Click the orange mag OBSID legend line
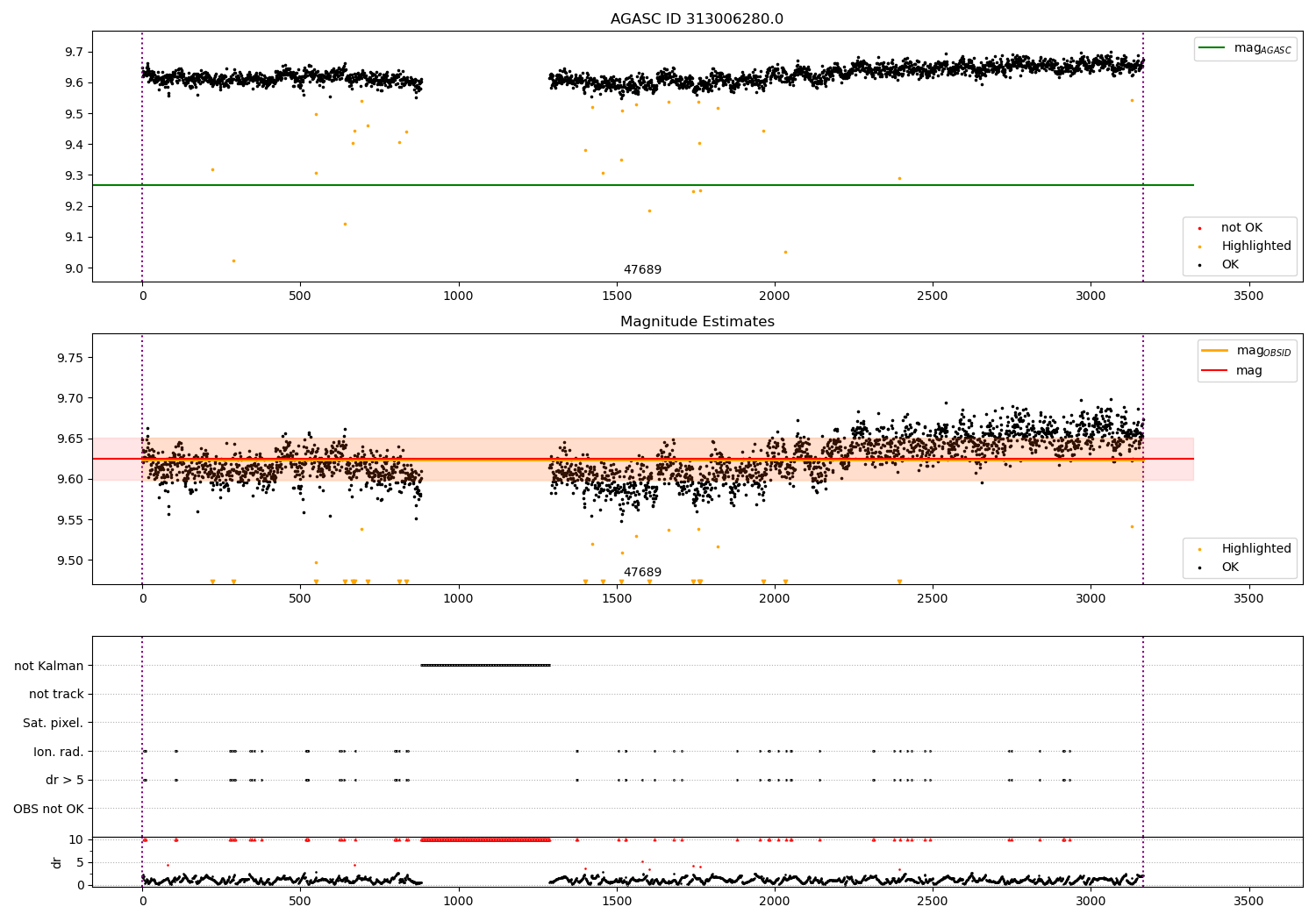 tap(1214, 351)
